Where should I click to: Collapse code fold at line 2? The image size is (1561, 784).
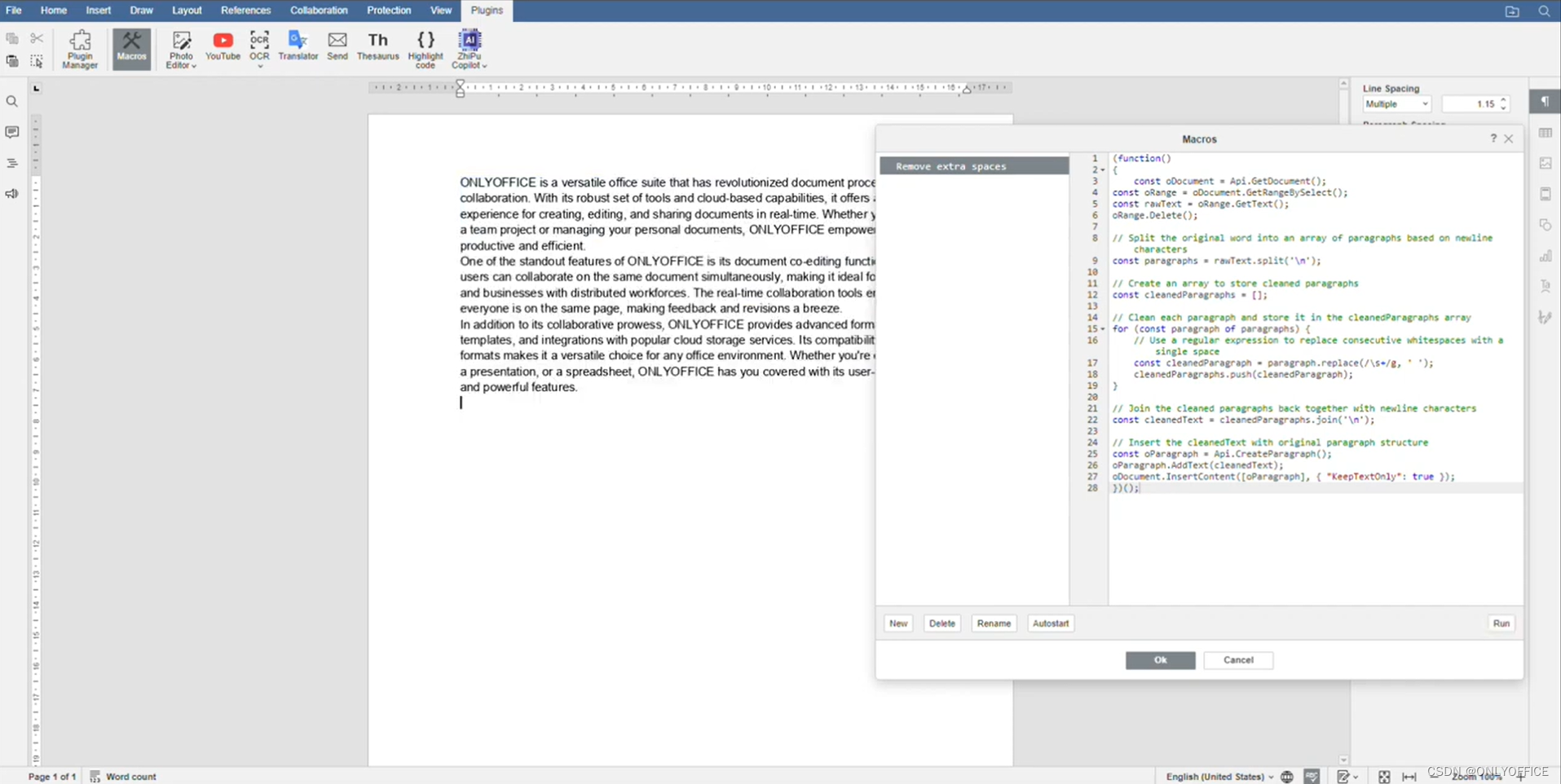(1104, 170)
